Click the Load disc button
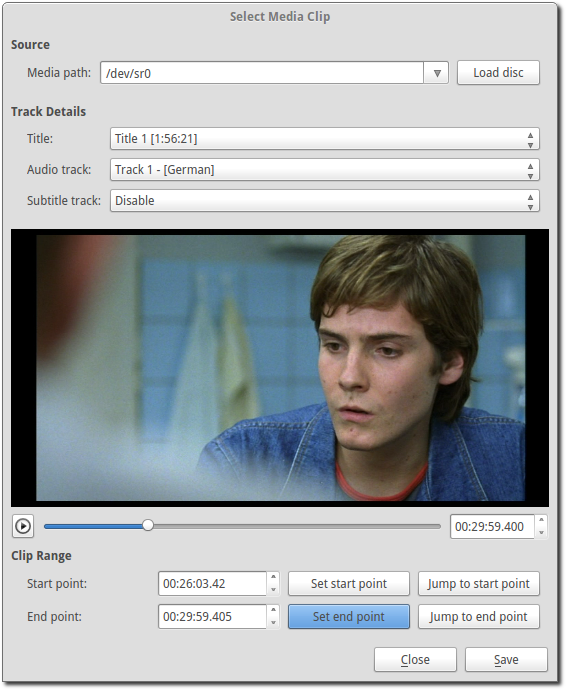The height and width of the screenshot is (690, 566). click(498, 73)
